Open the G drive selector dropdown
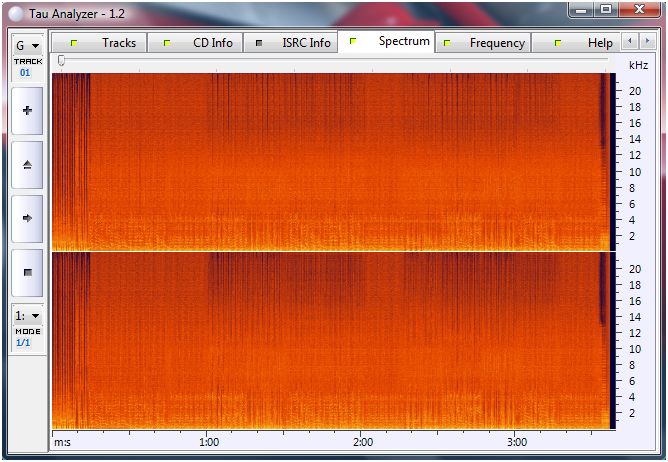668x462 pixels. pos(27,45)
